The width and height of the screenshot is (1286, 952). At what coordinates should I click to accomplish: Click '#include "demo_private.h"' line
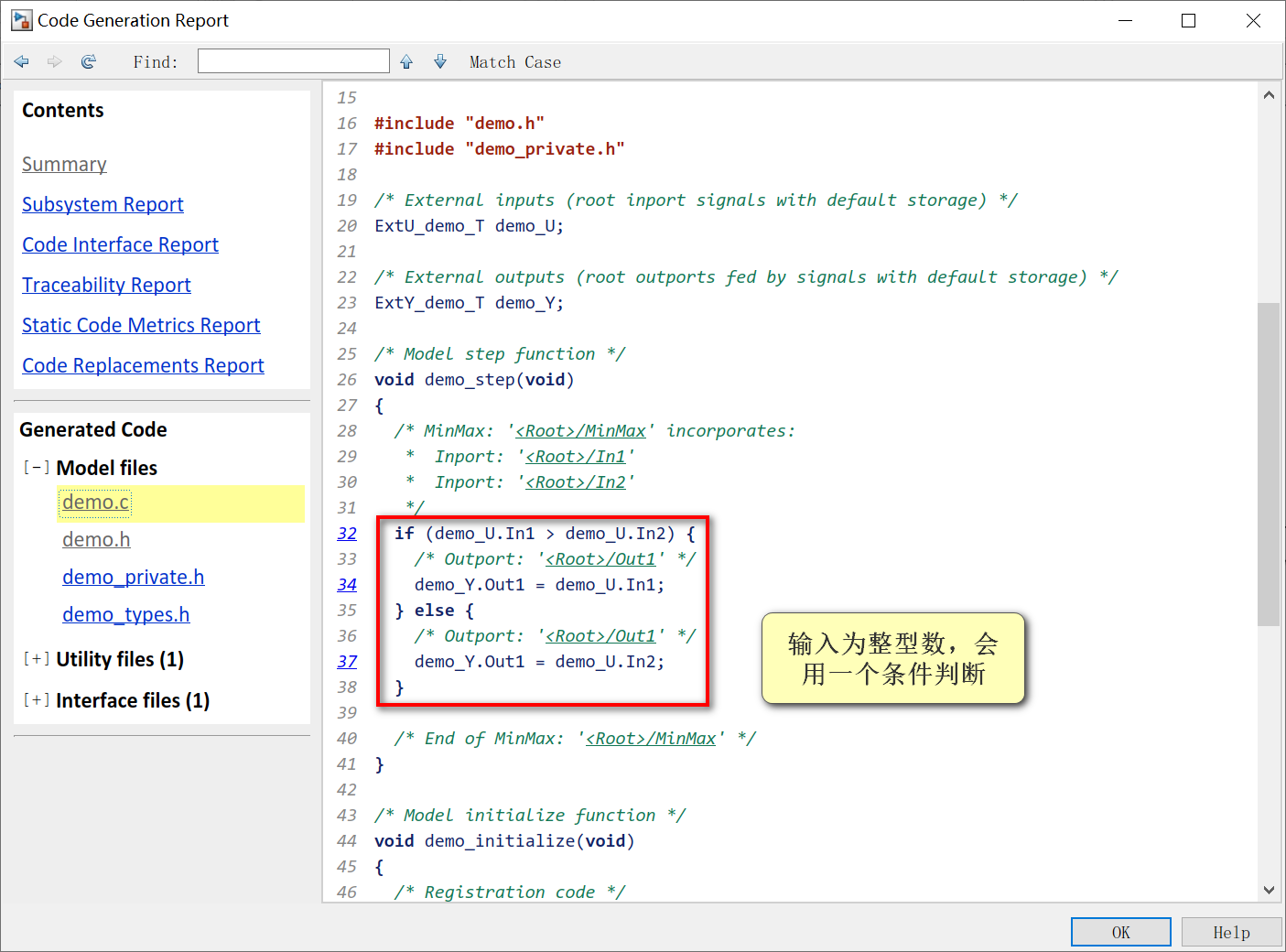[x=500, y=148]
